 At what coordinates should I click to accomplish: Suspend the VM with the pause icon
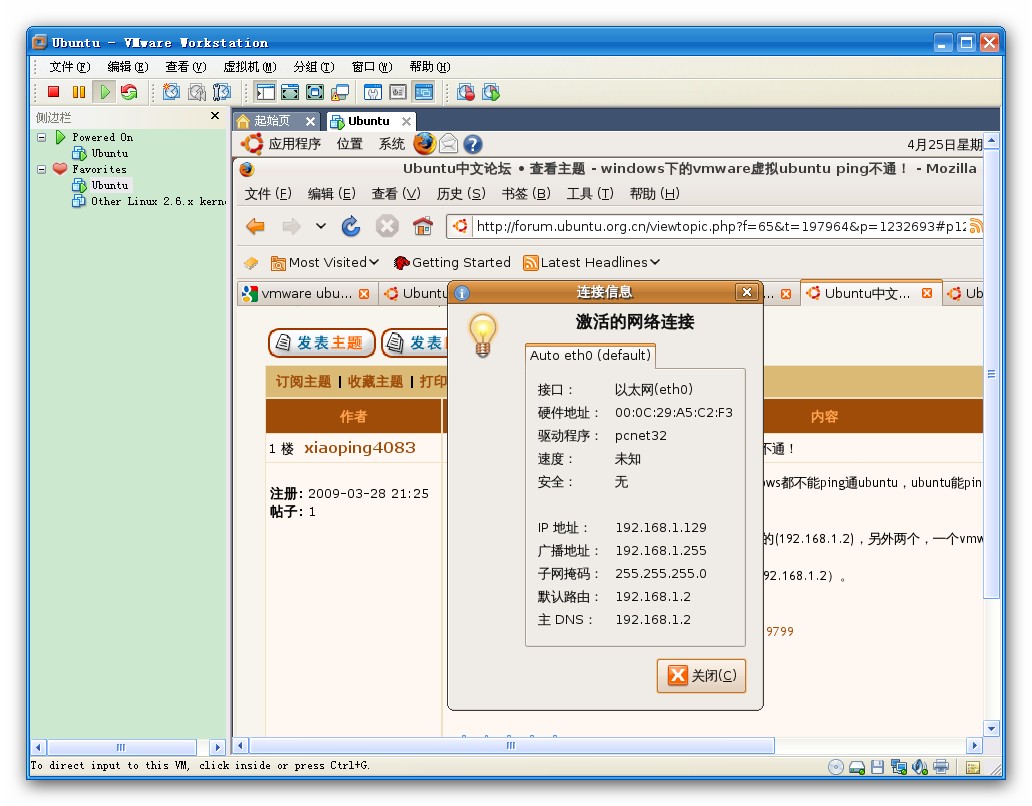[79, 92]
